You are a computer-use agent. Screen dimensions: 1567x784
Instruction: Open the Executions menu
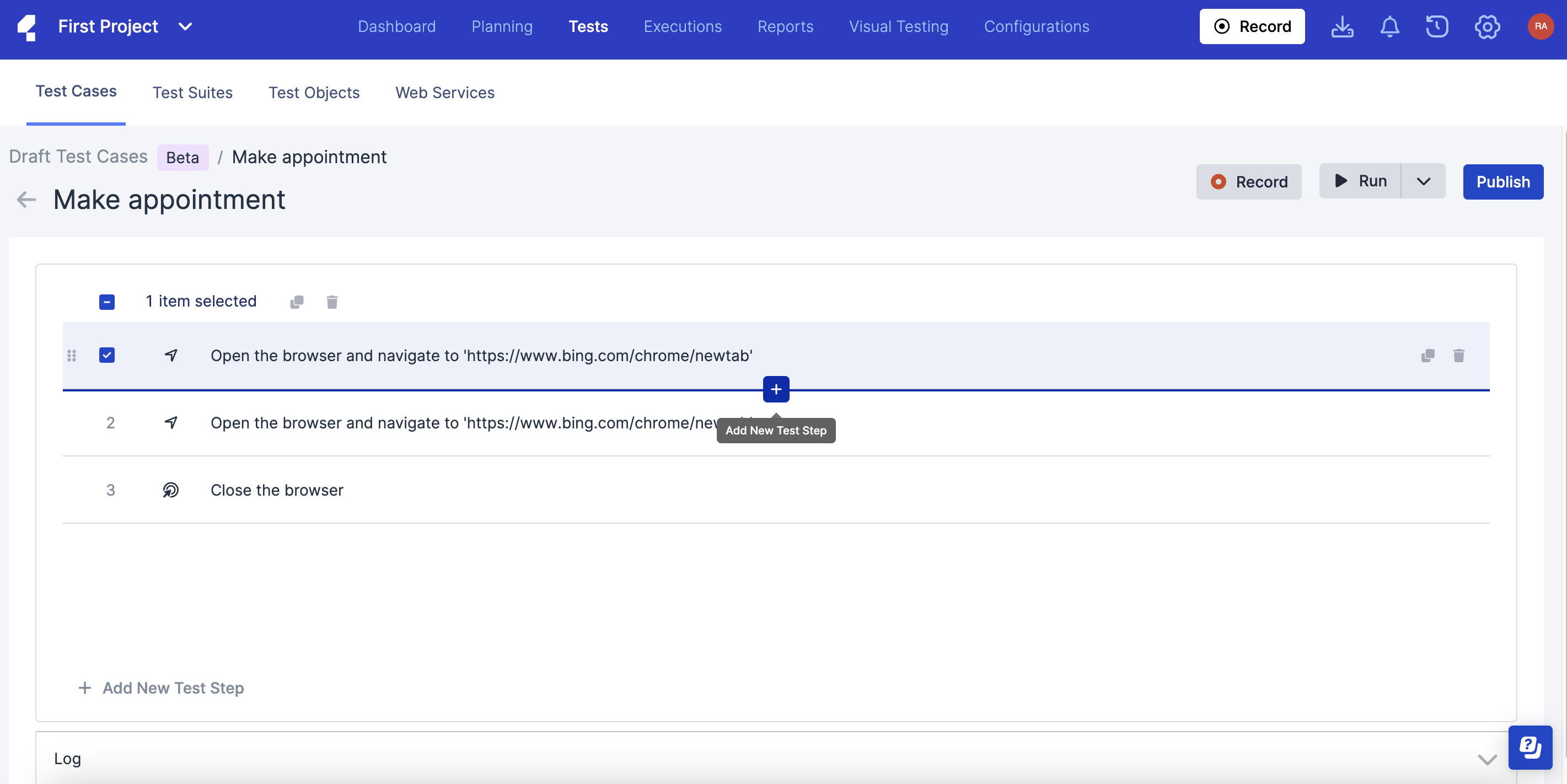click(683, 27)
